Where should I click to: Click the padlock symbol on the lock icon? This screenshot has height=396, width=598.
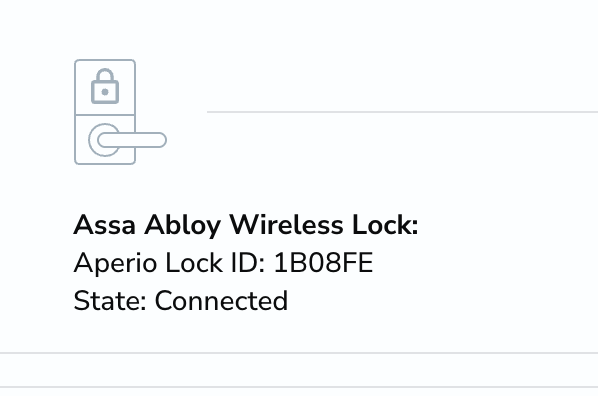[105, 86]
